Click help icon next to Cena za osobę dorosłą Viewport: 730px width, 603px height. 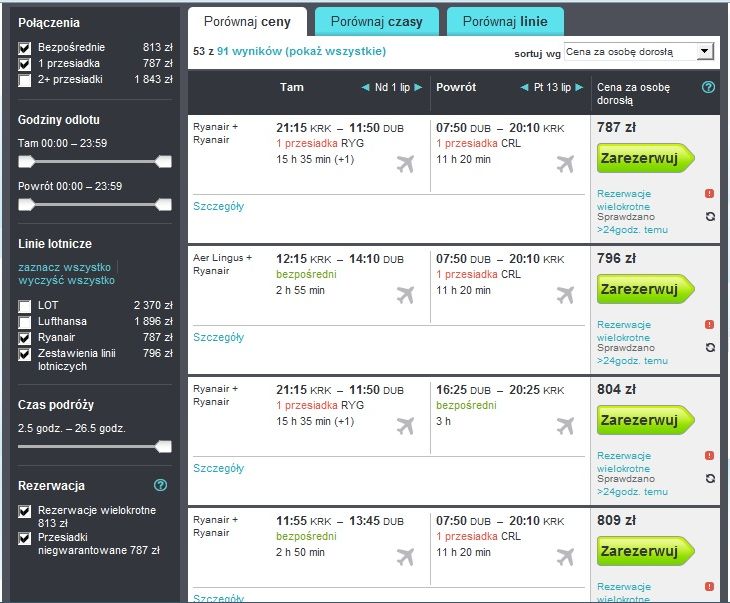coord(708,87)
